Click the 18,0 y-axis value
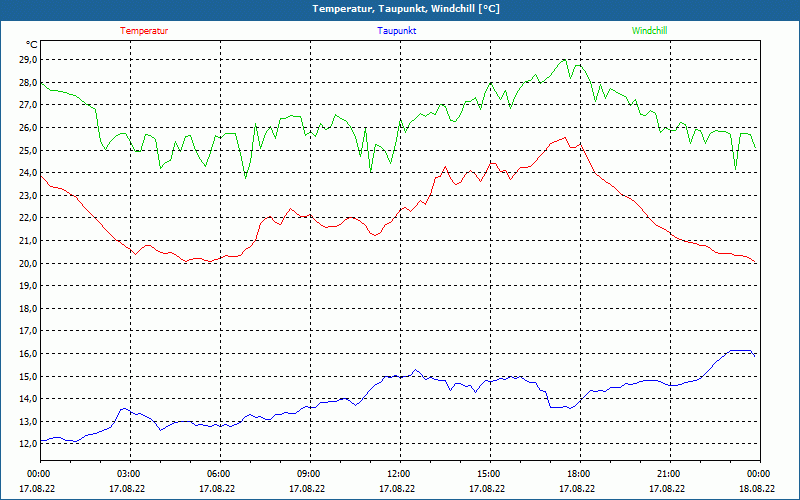The width and height of the screenshot is (800, 500). pos(29,308)
